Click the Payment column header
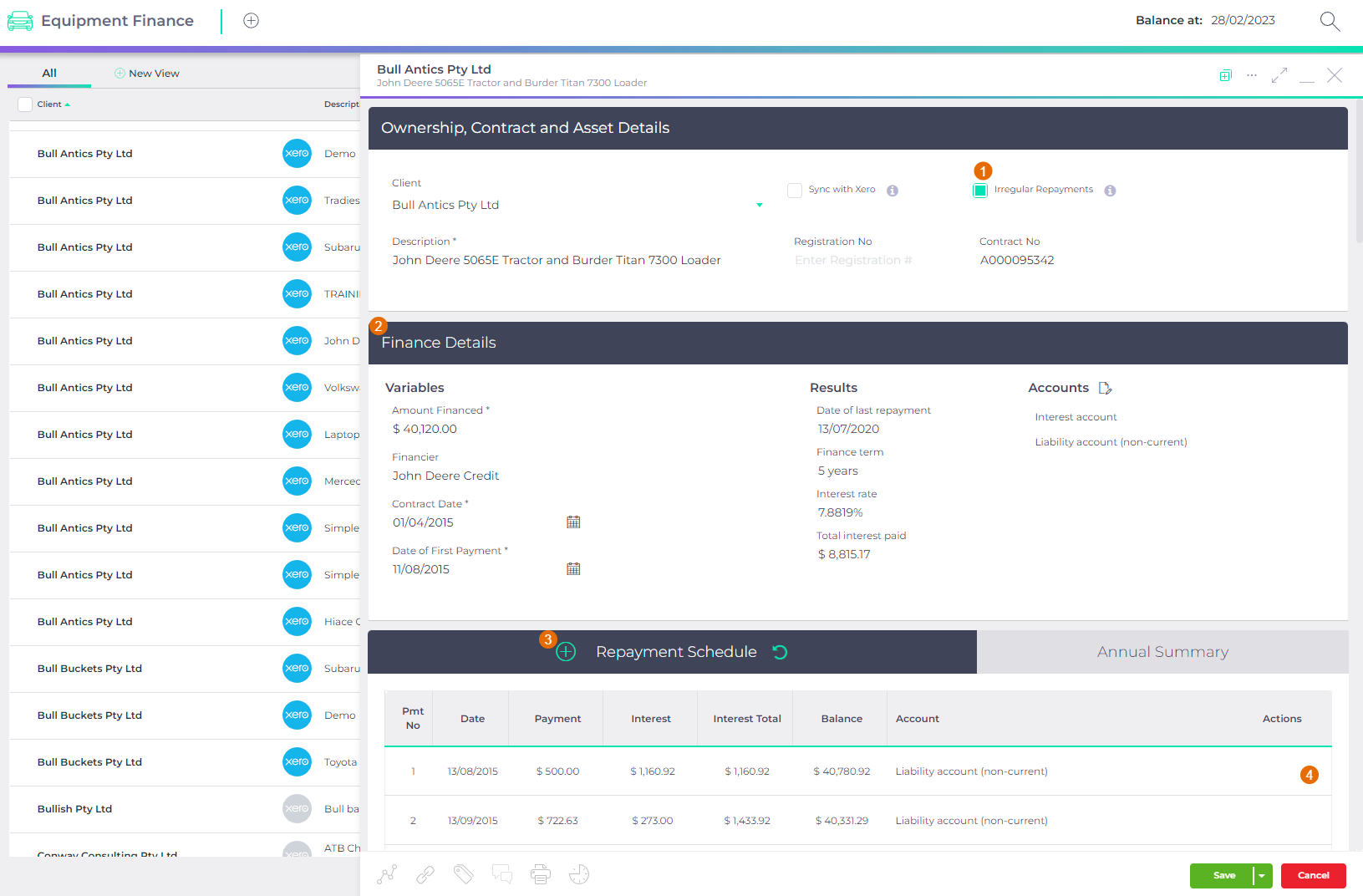Screen dimensions: 1363x896 pyautogui.click(x=557, y=719)
